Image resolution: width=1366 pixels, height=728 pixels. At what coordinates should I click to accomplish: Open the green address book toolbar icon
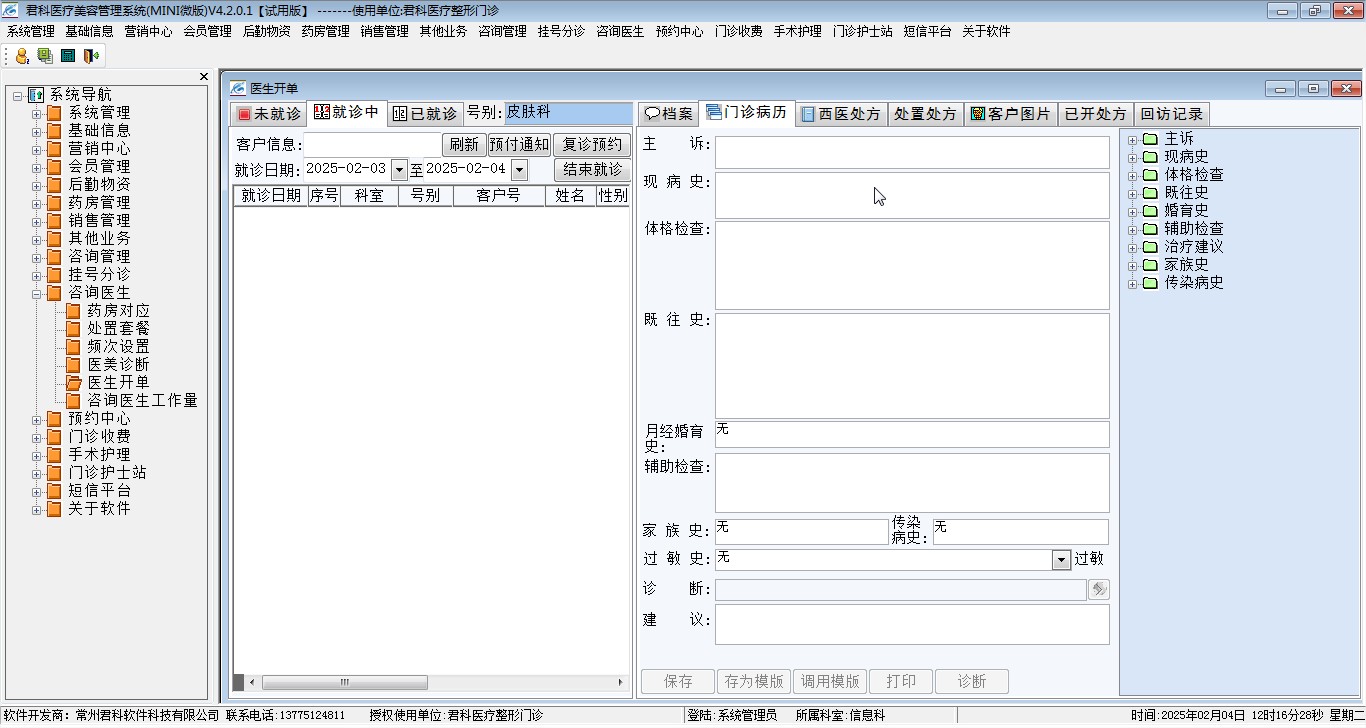coord(45,56)
